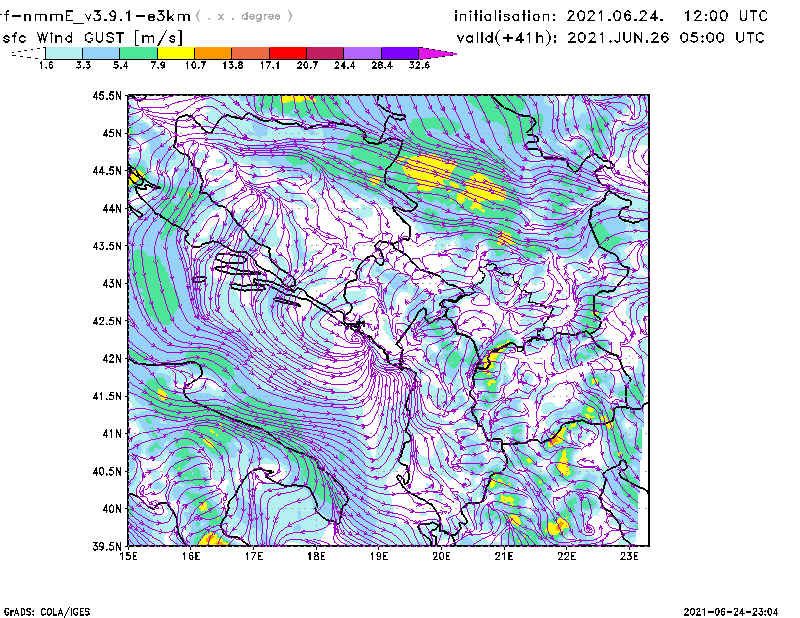
Task: Click the '45.5N' latitude label
Action: pyautogui.click(x=107, y=95)
